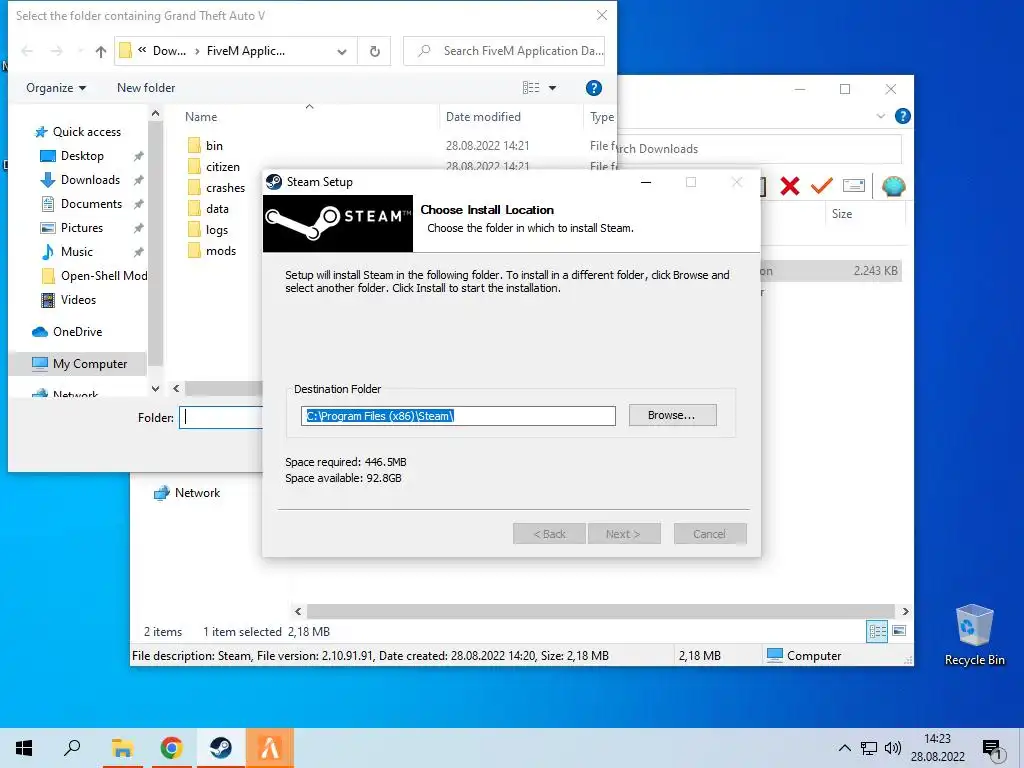
Task: Select the mods folder
Action: click(221, 251)
